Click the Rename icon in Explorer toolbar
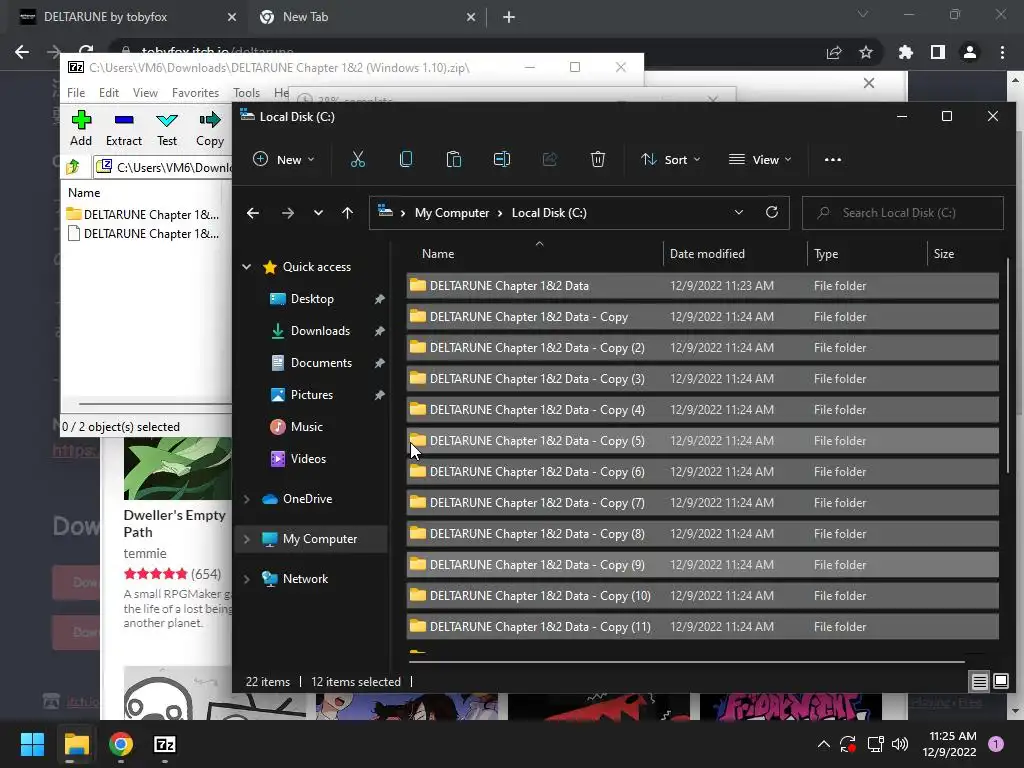The width and height of the screenshot is (1024, 768). point(502,159)
